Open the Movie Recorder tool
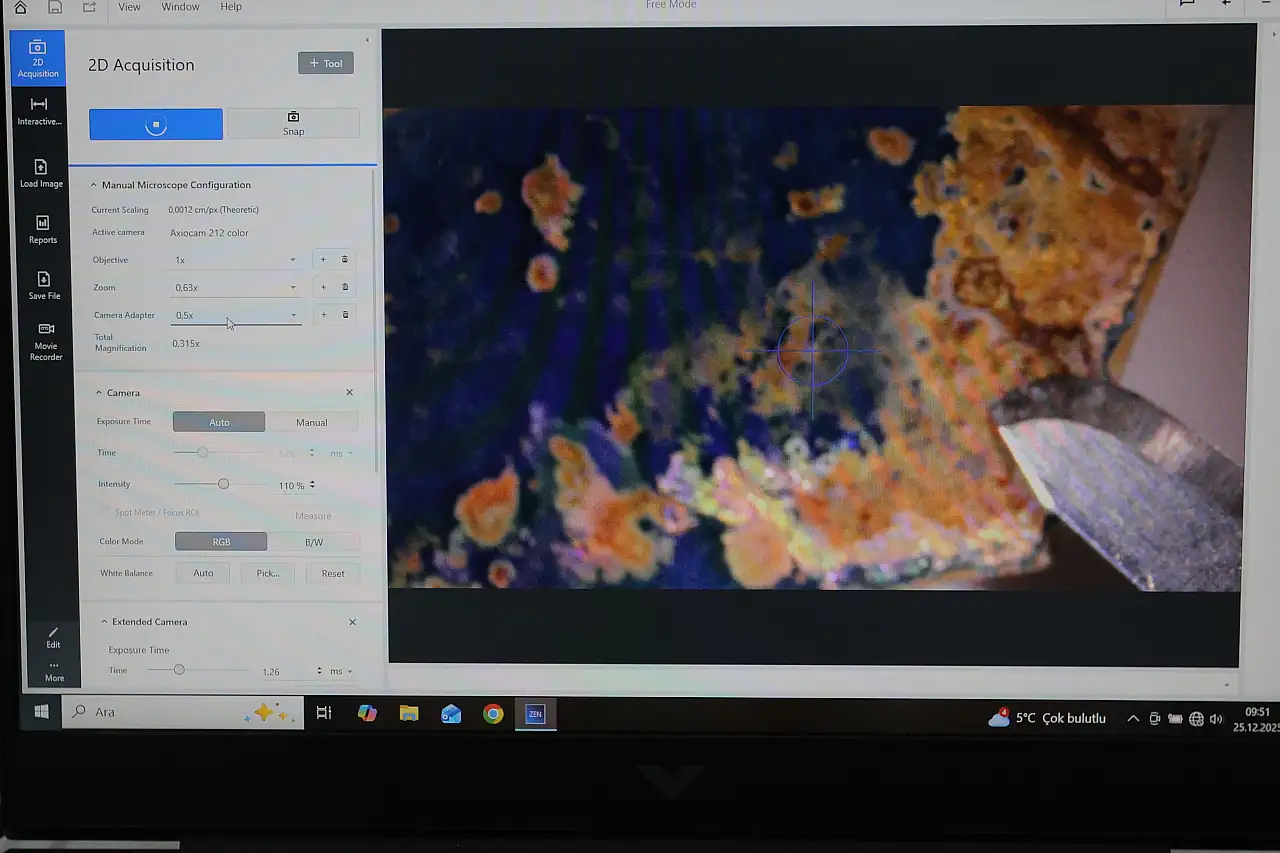Viewport: 1280px width, 853px height. (x=46, y=340)
